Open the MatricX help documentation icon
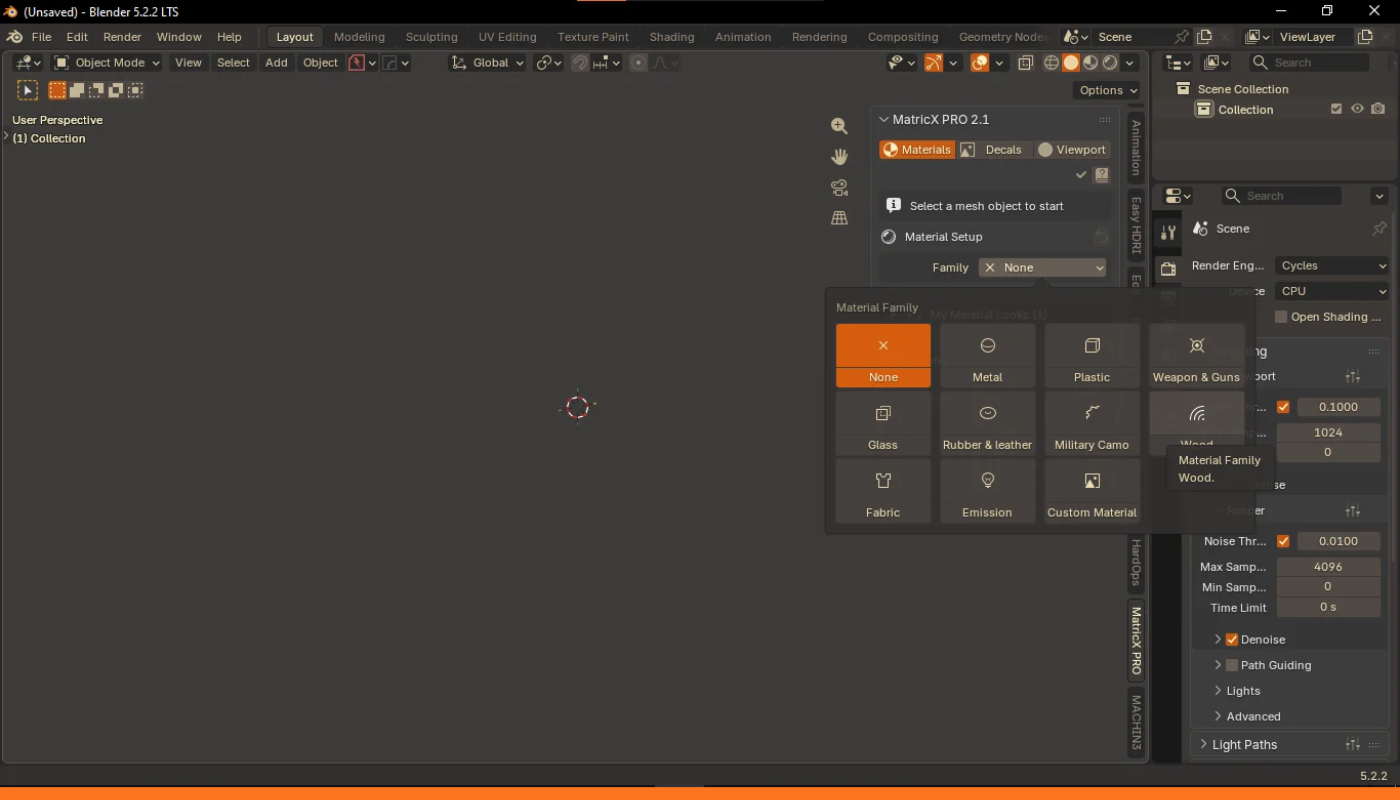The height and width of the screenshot is (800, 1400). 1101,175
